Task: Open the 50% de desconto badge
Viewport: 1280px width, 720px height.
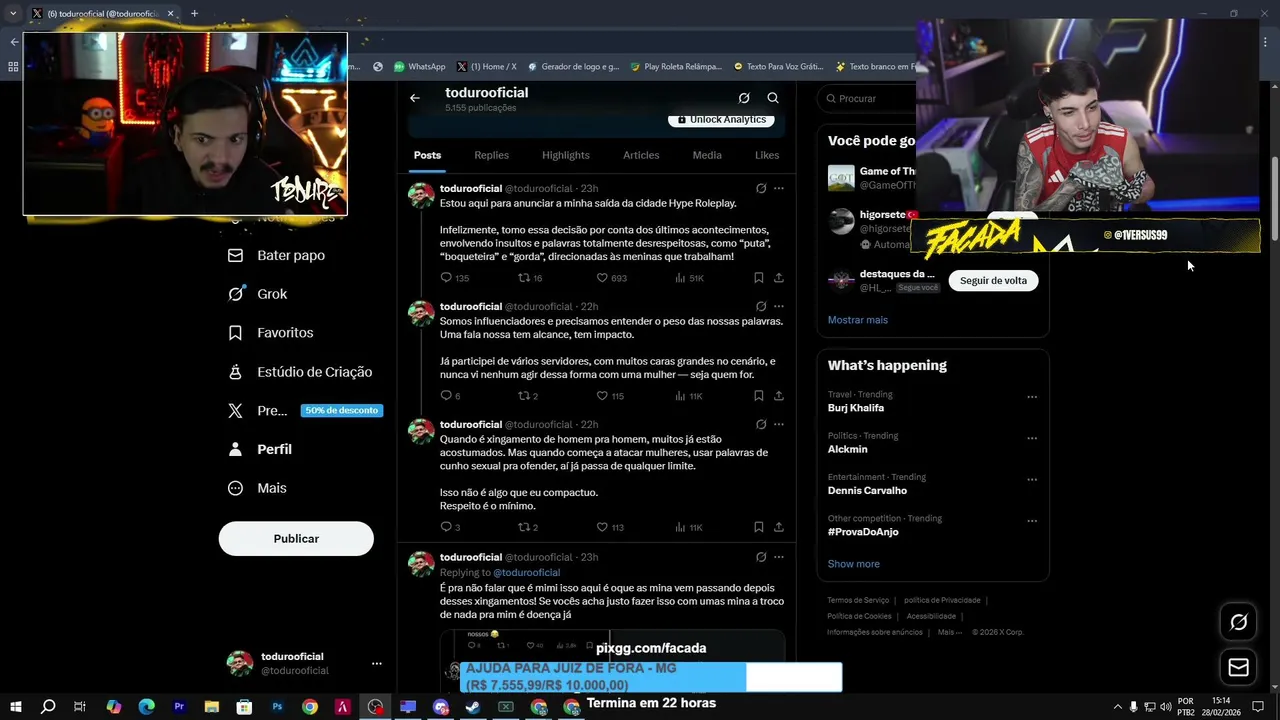Action: (x=342, y=410)
